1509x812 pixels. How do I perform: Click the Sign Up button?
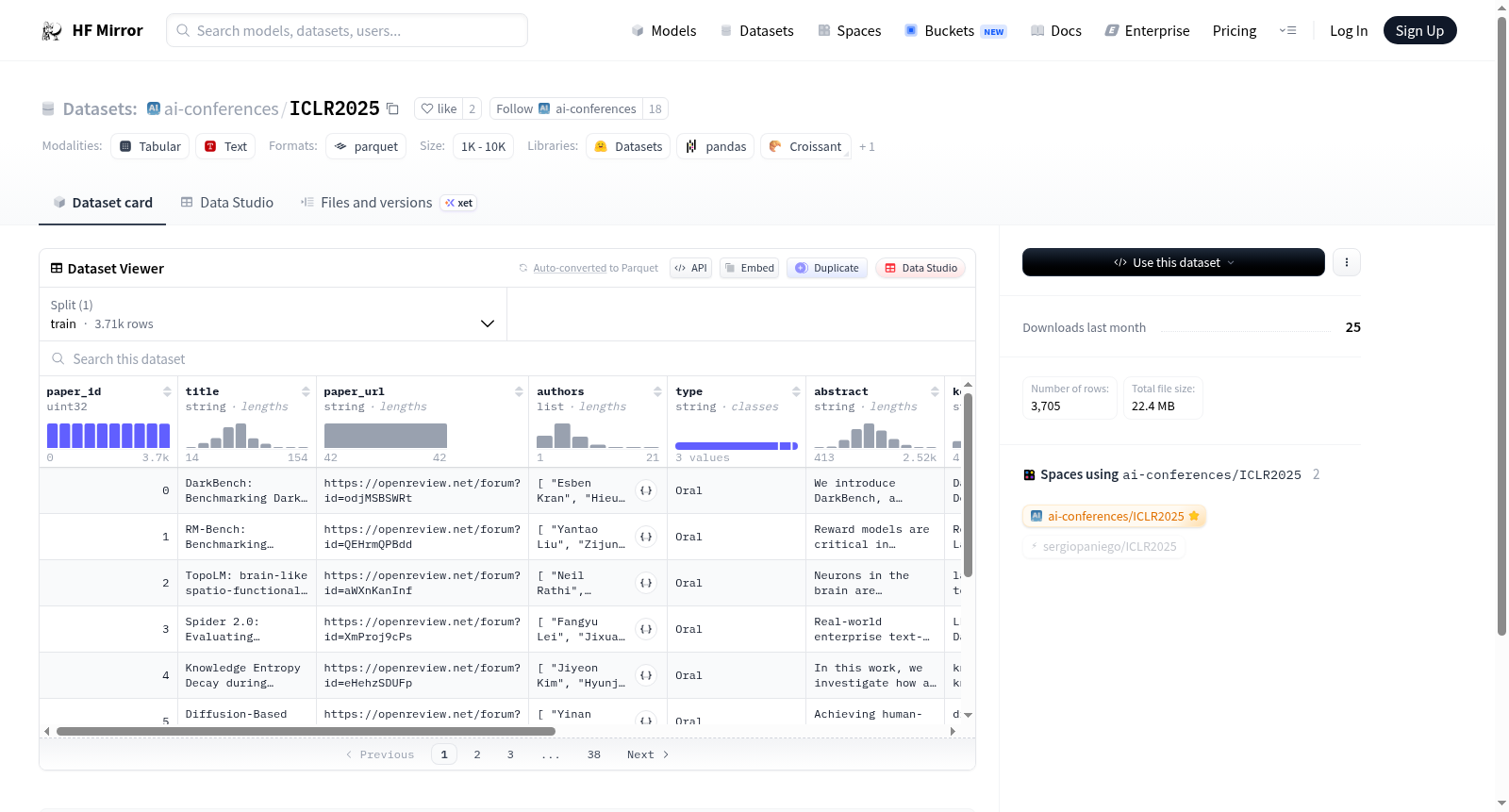click(x=1419, y=31)
